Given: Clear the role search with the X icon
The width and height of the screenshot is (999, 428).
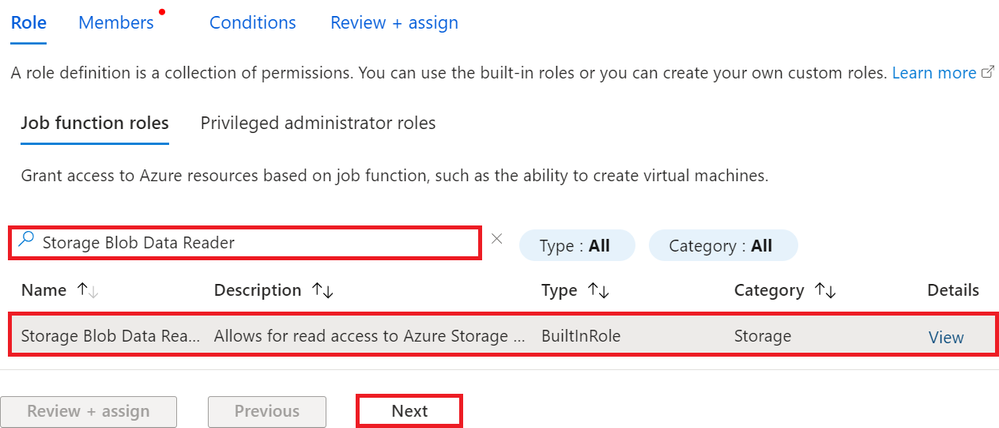Looking at the screenshot, I should pyautogui.click(x=497, y=240).
